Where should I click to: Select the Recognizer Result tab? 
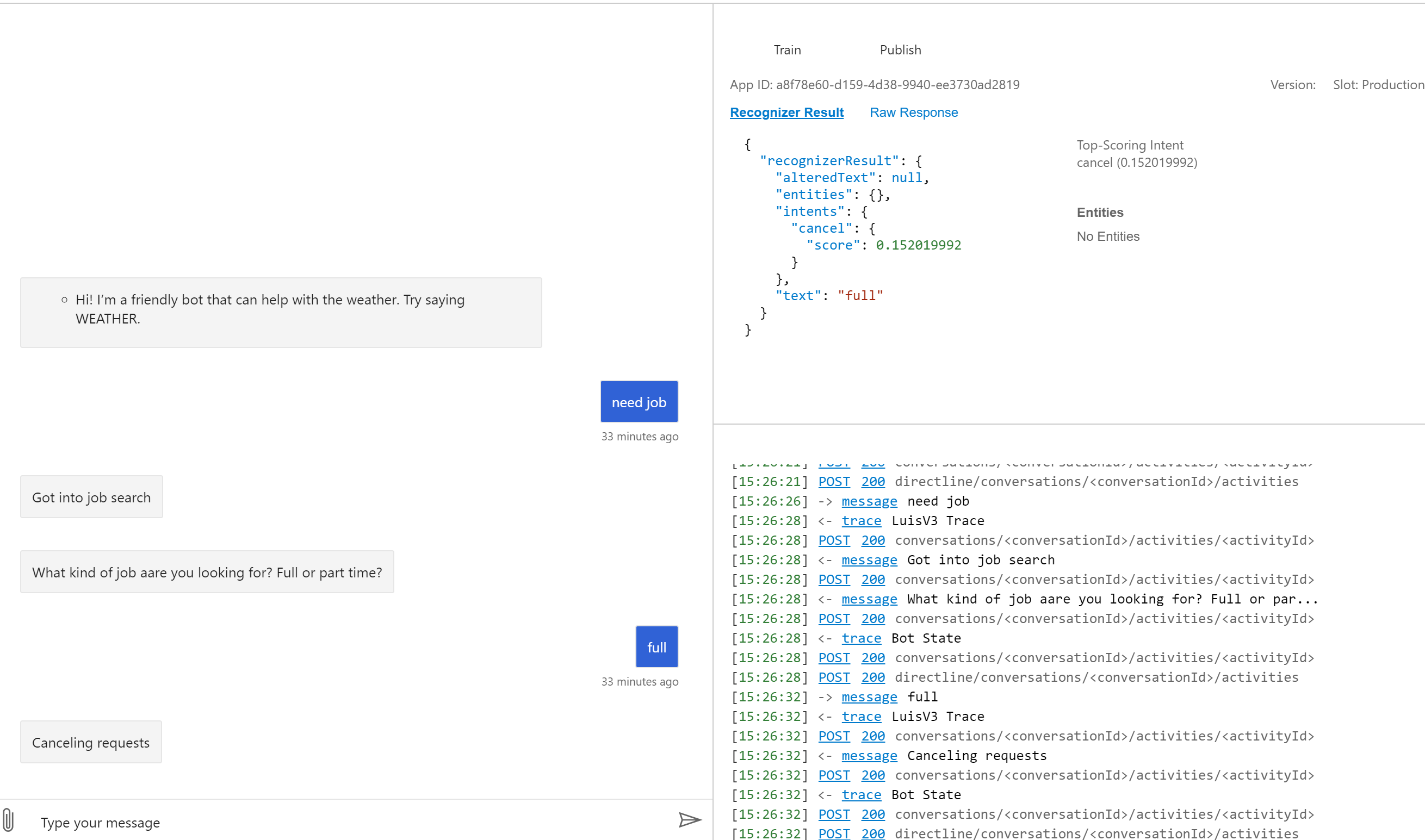[x=786, y=113]
